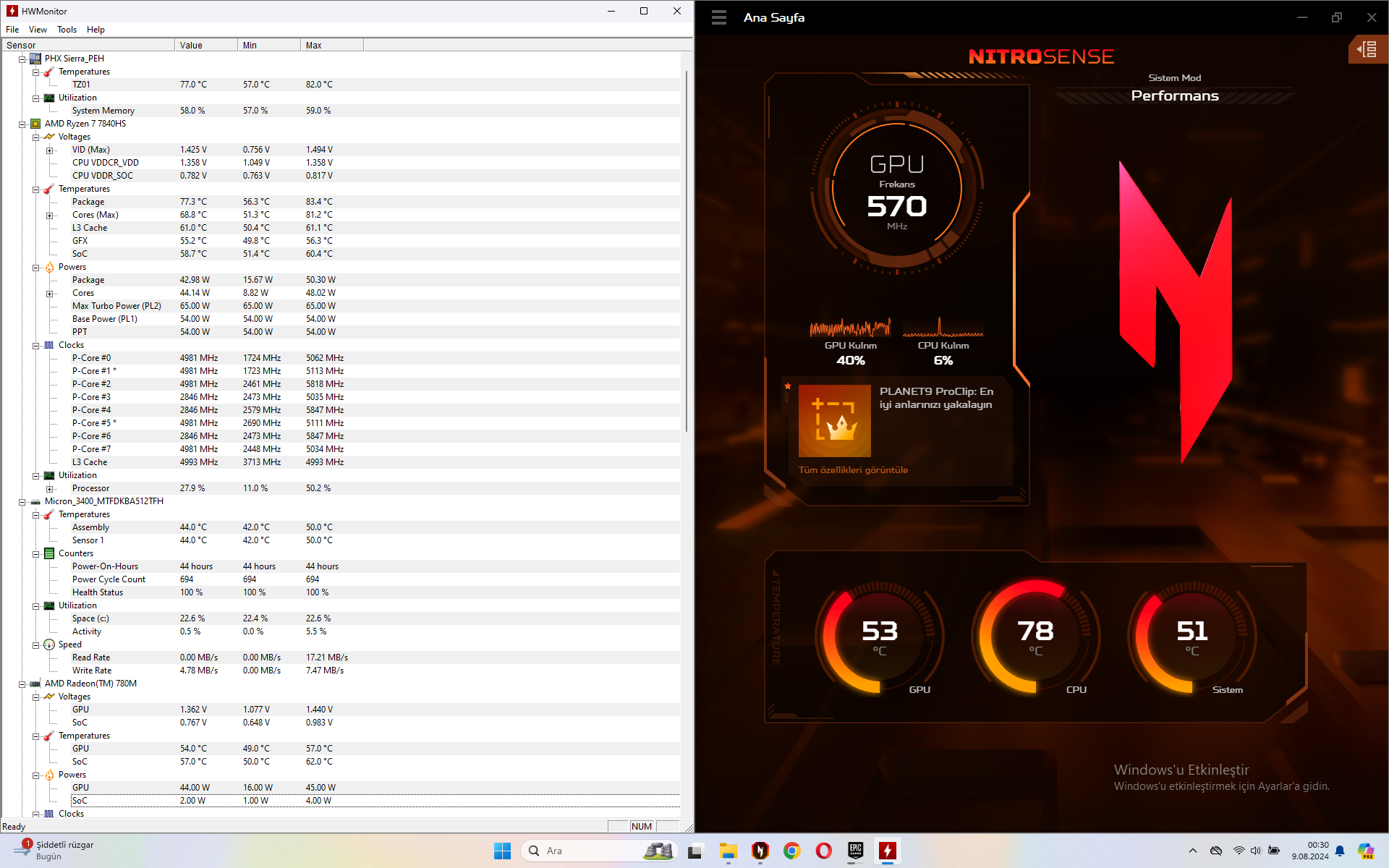Launch Opera browser from the taskbar
The width and height of the screenshot is (1389, 868).
coord(823,851)
